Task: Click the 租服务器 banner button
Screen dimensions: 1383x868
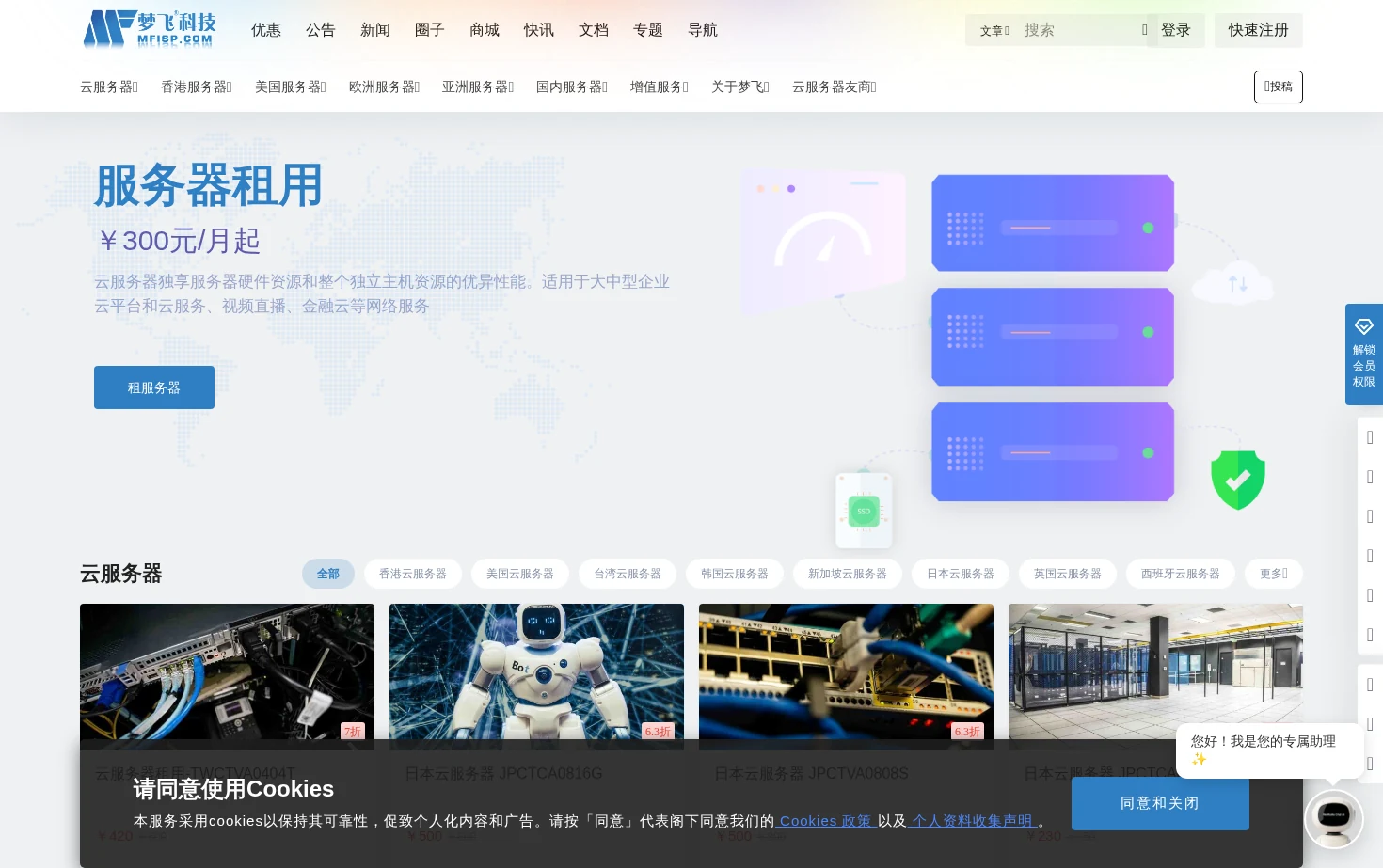Action: pyautogui.click(x=154, y=387)
